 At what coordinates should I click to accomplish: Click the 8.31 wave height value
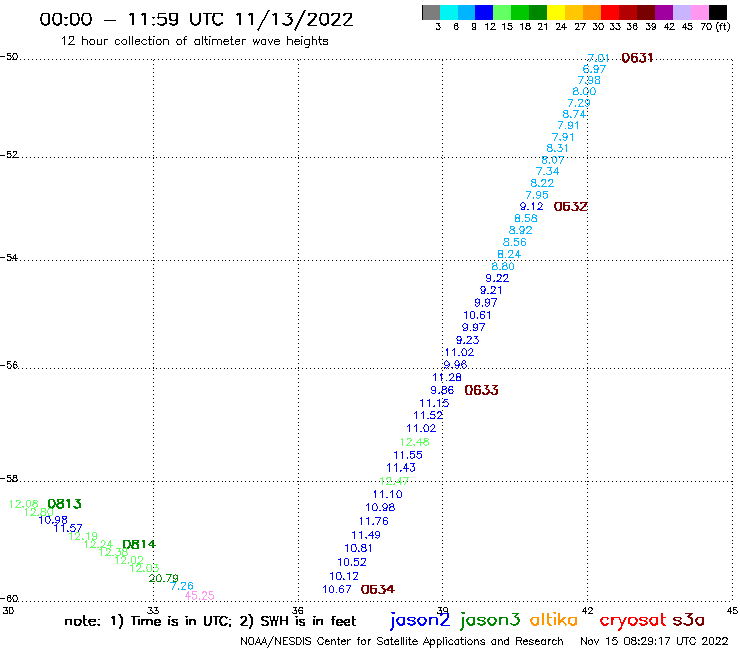[557, 148]
